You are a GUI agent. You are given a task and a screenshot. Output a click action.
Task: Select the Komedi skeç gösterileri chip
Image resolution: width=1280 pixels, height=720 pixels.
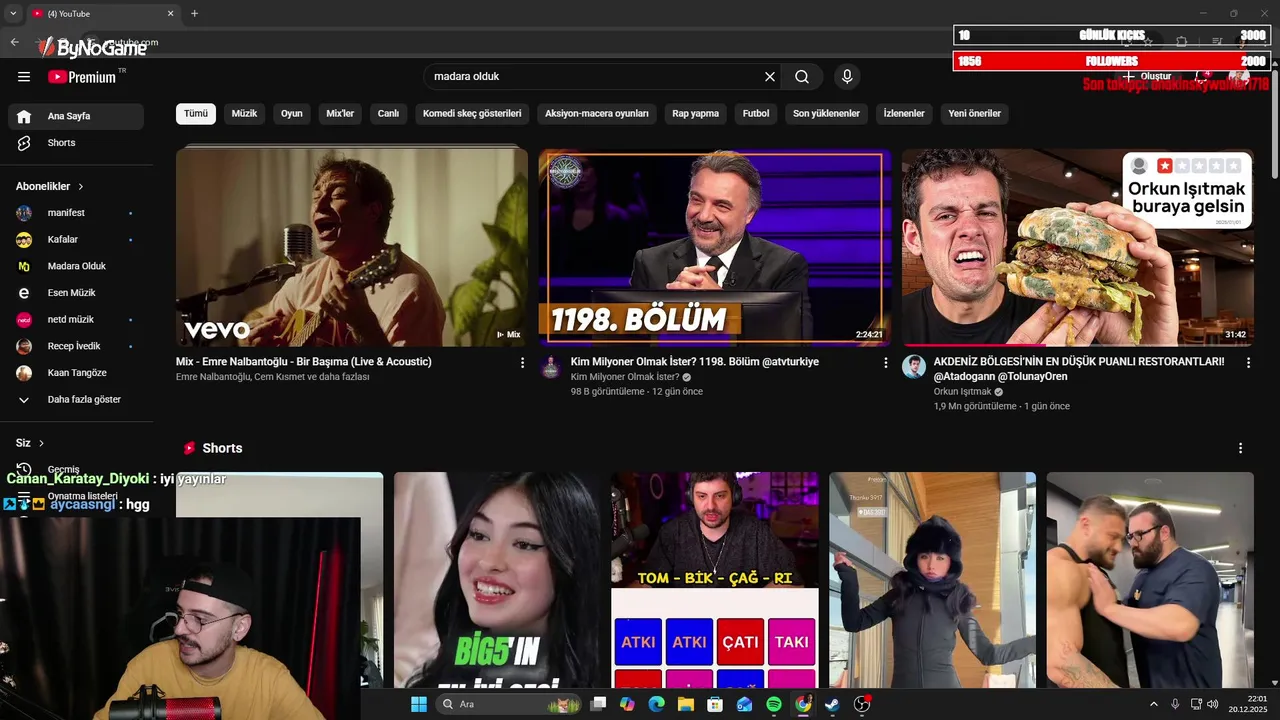tap(472, 113)
